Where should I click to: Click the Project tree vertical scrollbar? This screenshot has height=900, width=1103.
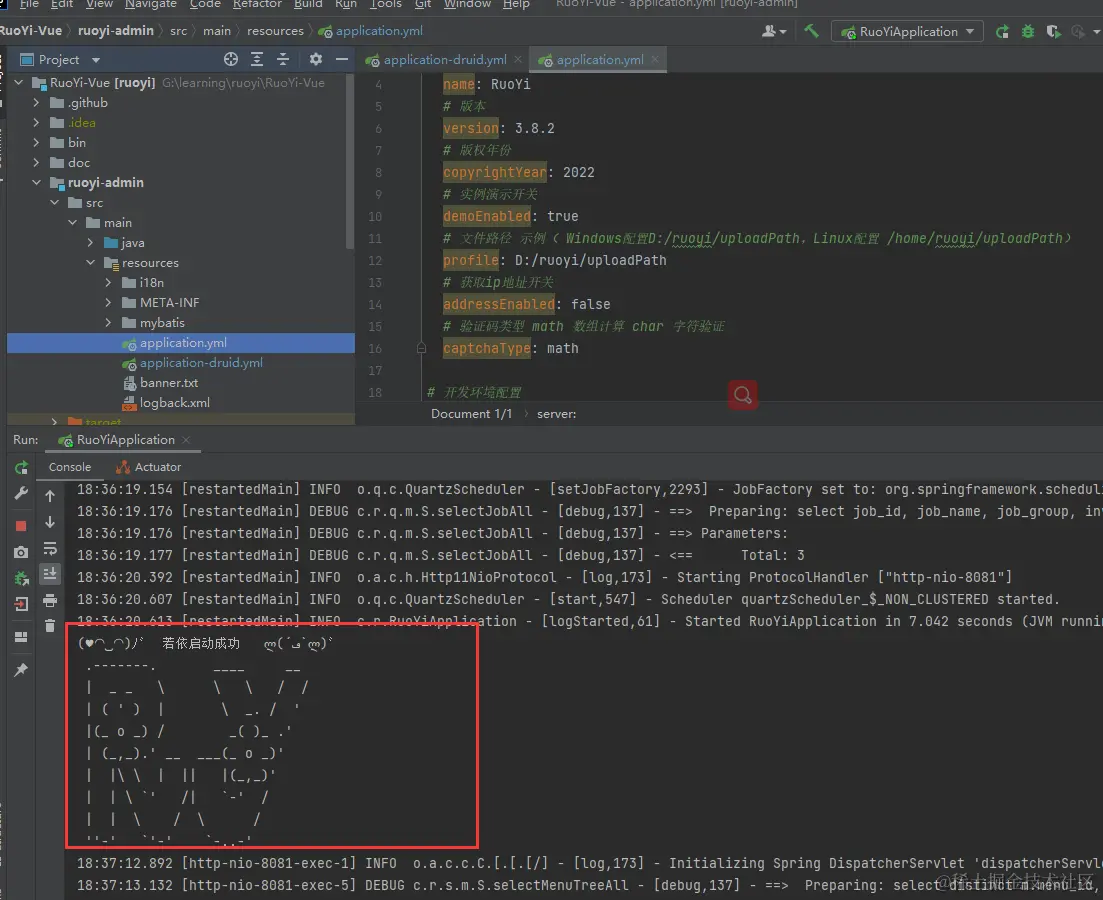pyautogui.click(x=350, y=161)
